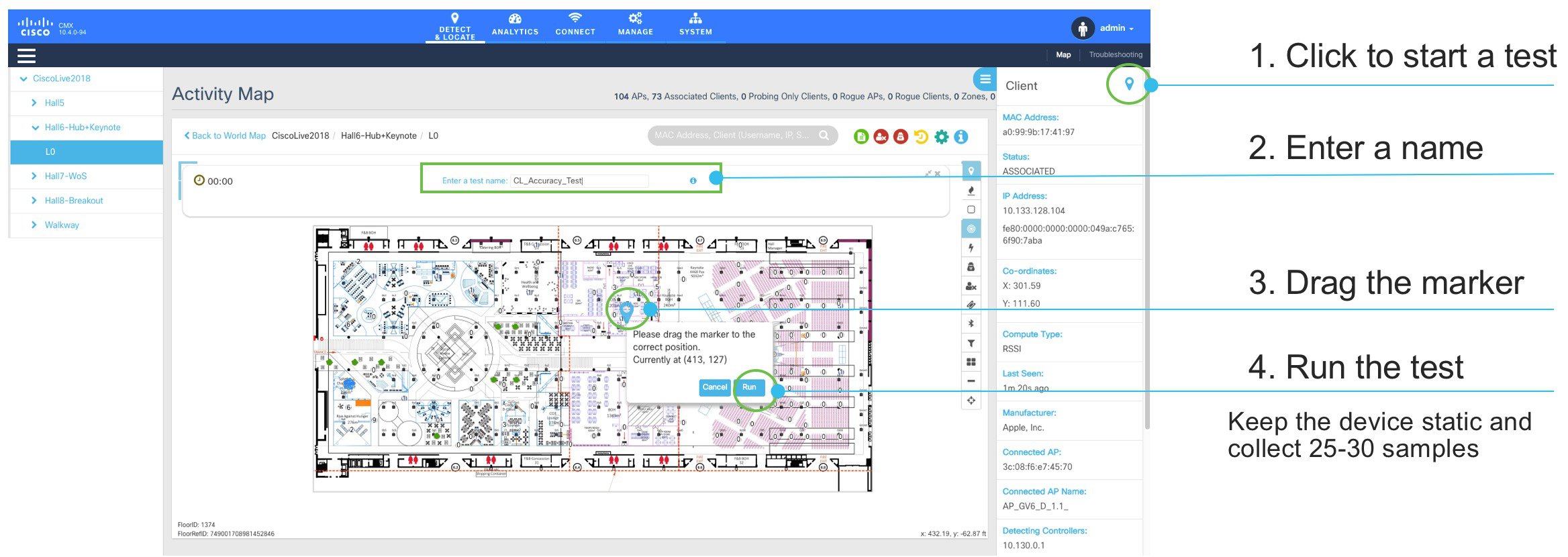Switch to the Troubleshooting tab

click(x=1116, y=55)
